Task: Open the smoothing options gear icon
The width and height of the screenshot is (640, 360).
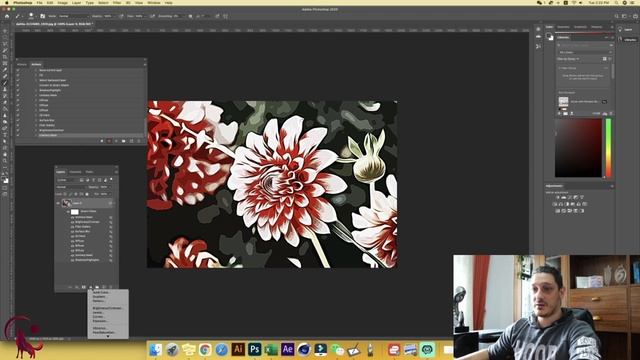Action: tap(190, 16)
